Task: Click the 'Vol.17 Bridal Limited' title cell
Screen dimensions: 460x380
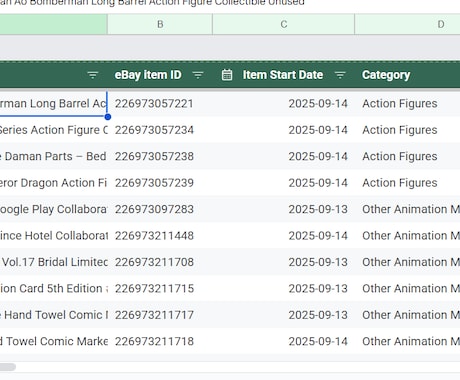Action: click(x=53, y=262)
